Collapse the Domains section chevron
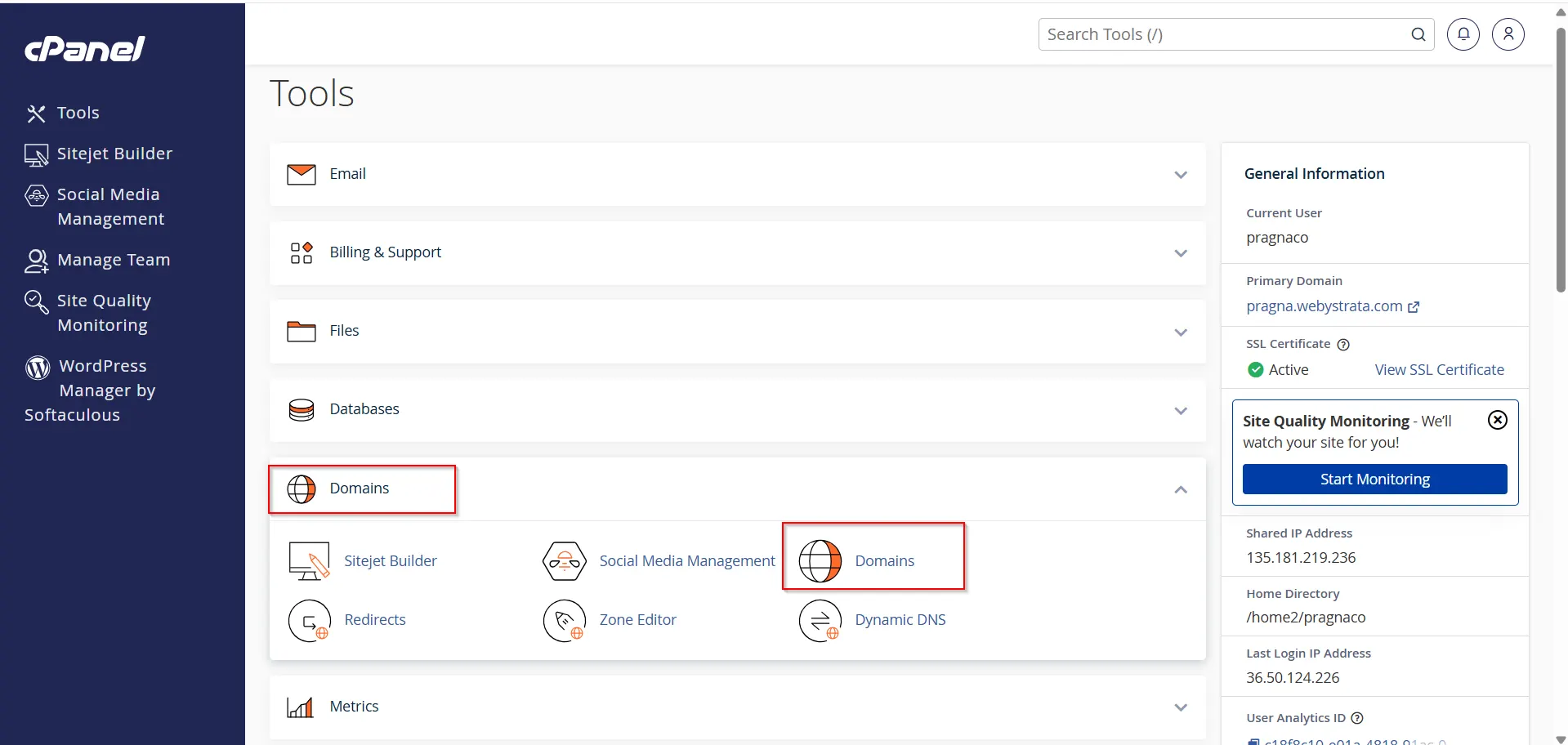Screen dimensions: 1568x745 point(1181,489)
